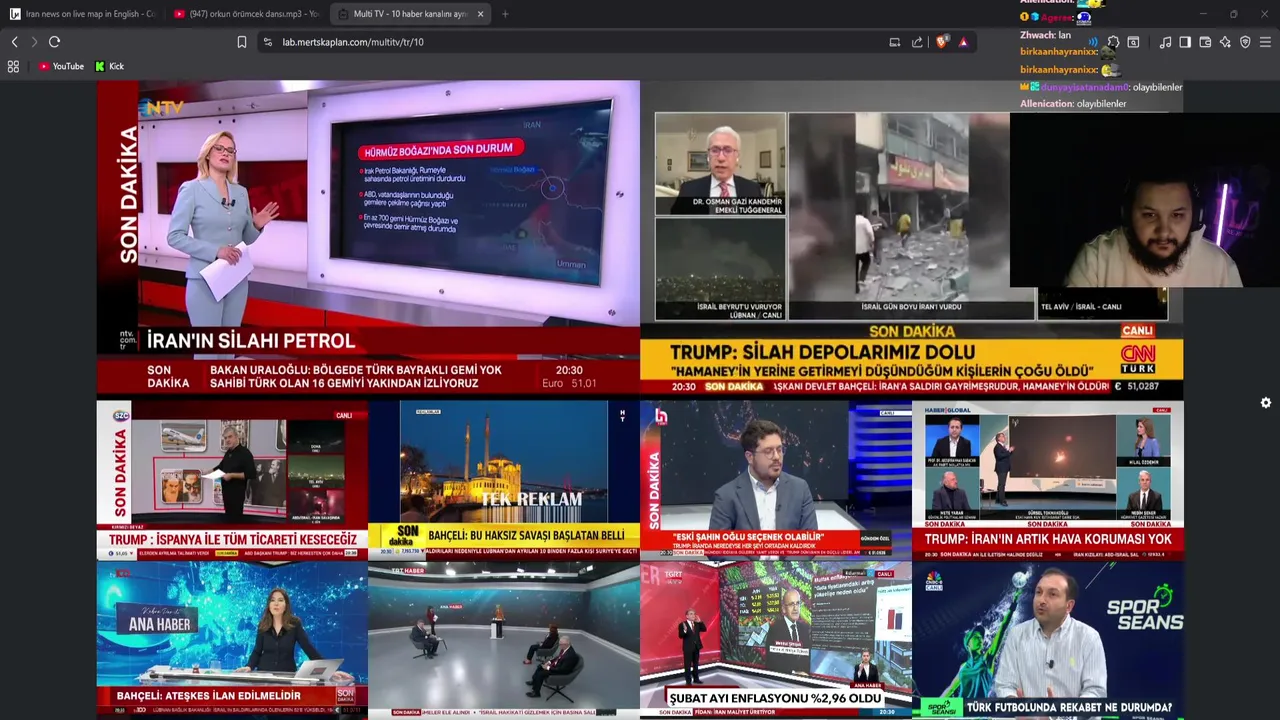
Task: Click the mosque stream labeled Tek Reklam
Action: click(504, 480)
